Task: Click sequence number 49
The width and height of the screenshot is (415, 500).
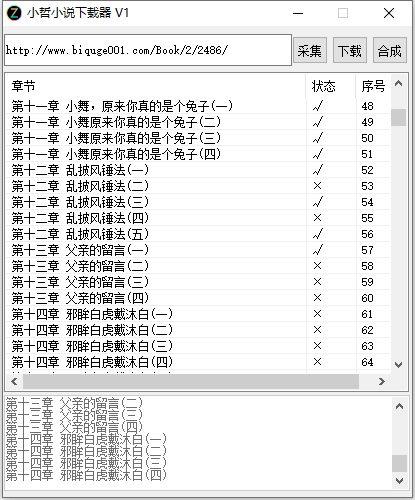Action: tap(367, 122)
